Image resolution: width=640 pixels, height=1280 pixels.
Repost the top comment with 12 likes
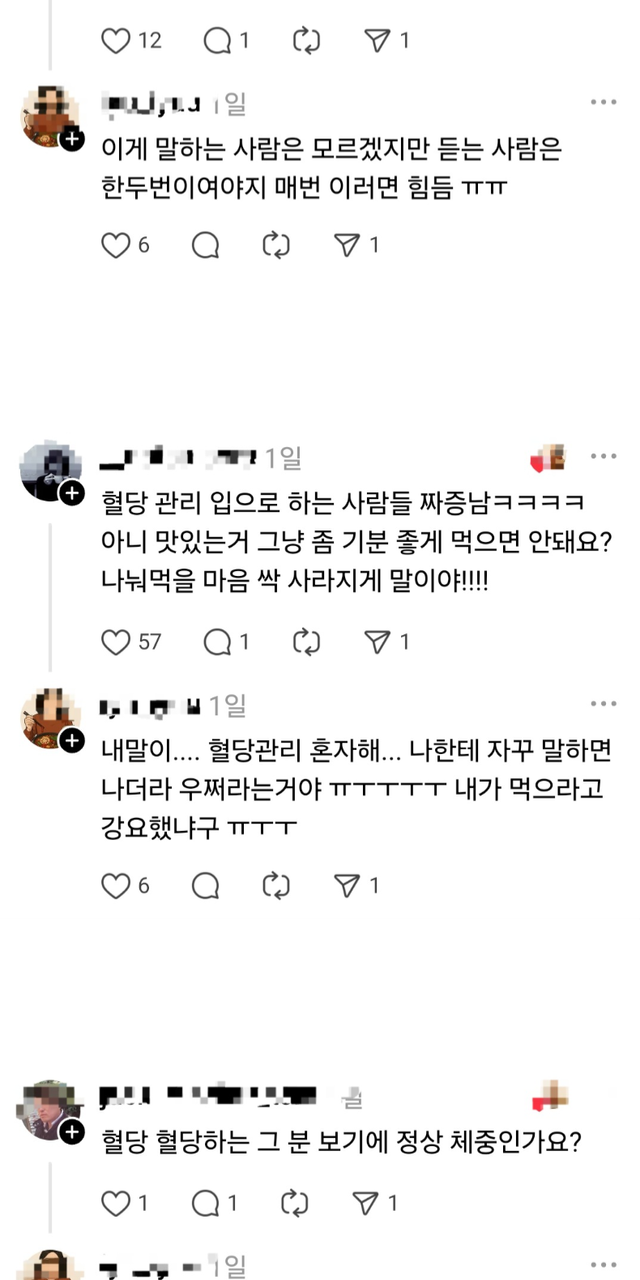(303, 41)
